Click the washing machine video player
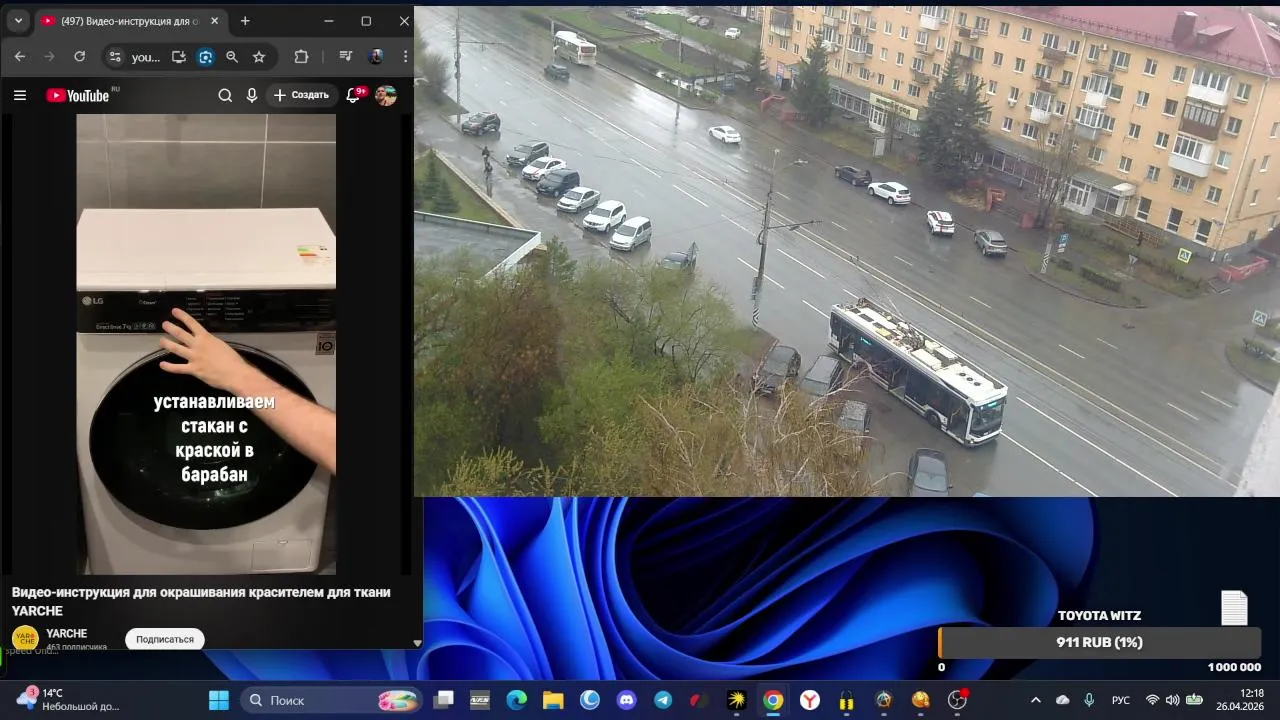Viewport: 1280px width, 720px height. click(207, 344)
